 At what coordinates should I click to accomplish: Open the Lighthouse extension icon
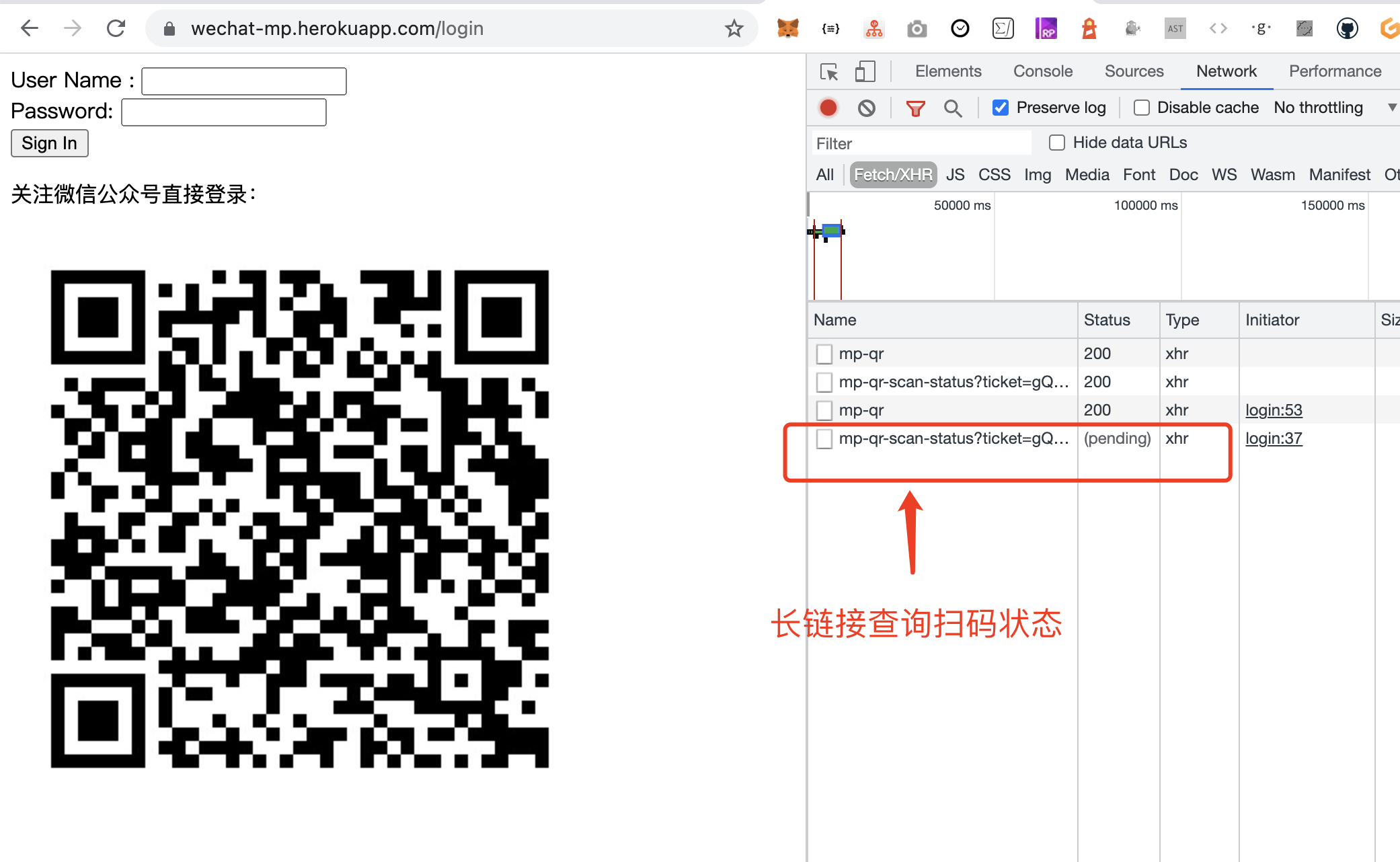1089,28
